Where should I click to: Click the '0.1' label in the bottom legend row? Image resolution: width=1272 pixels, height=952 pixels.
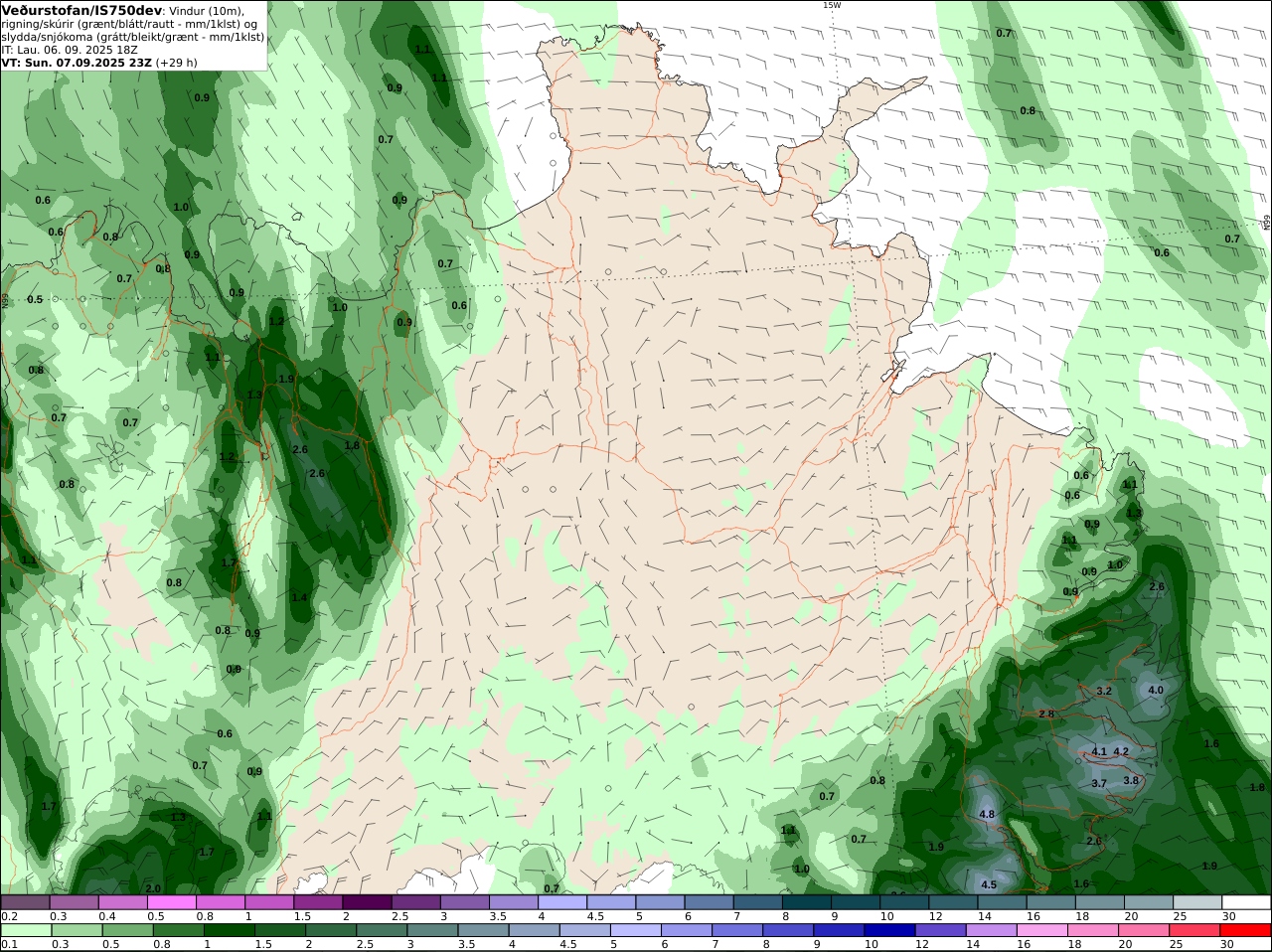[9, 944]
